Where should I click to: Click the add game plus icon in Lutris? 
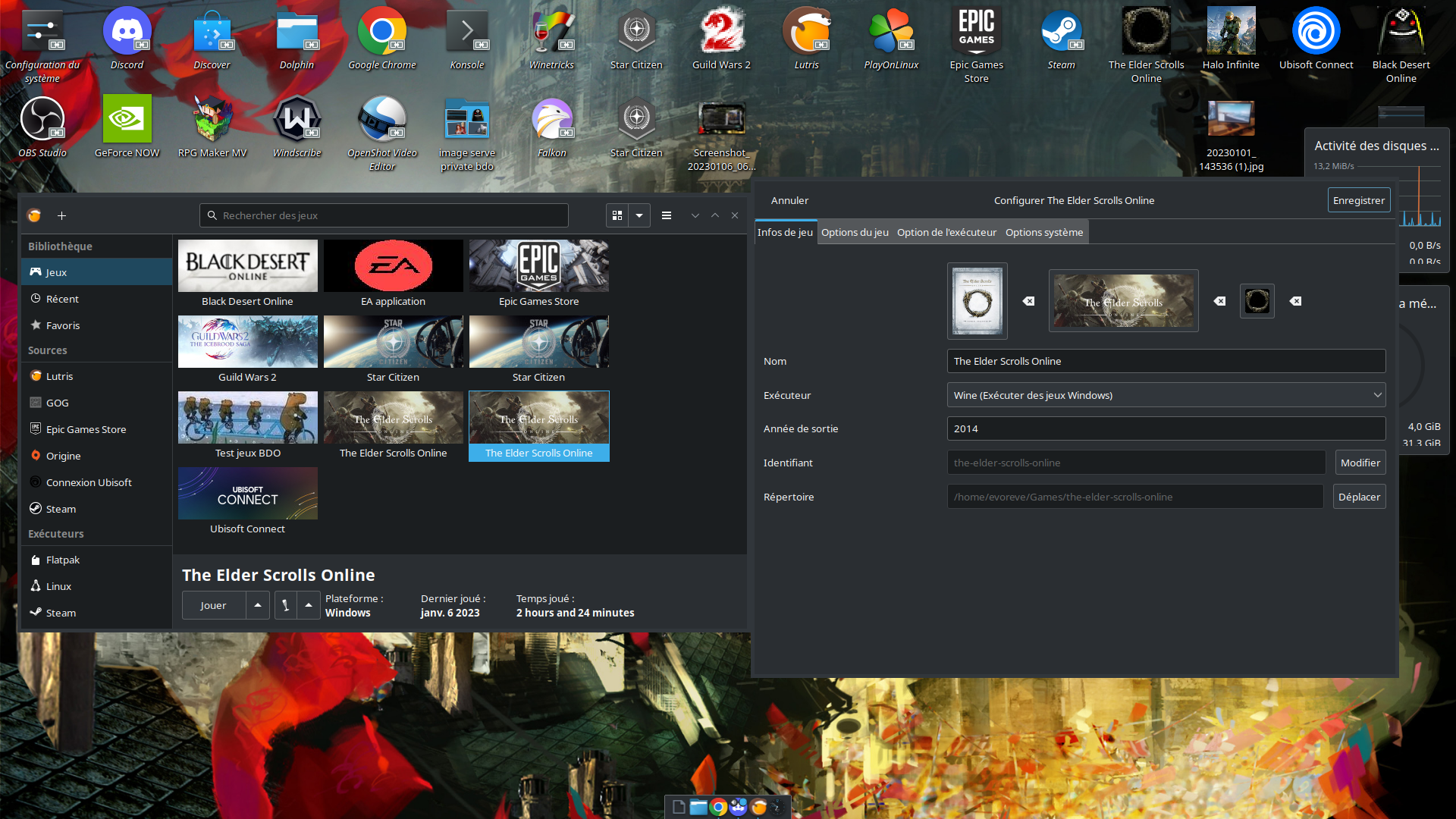[61, 215]
